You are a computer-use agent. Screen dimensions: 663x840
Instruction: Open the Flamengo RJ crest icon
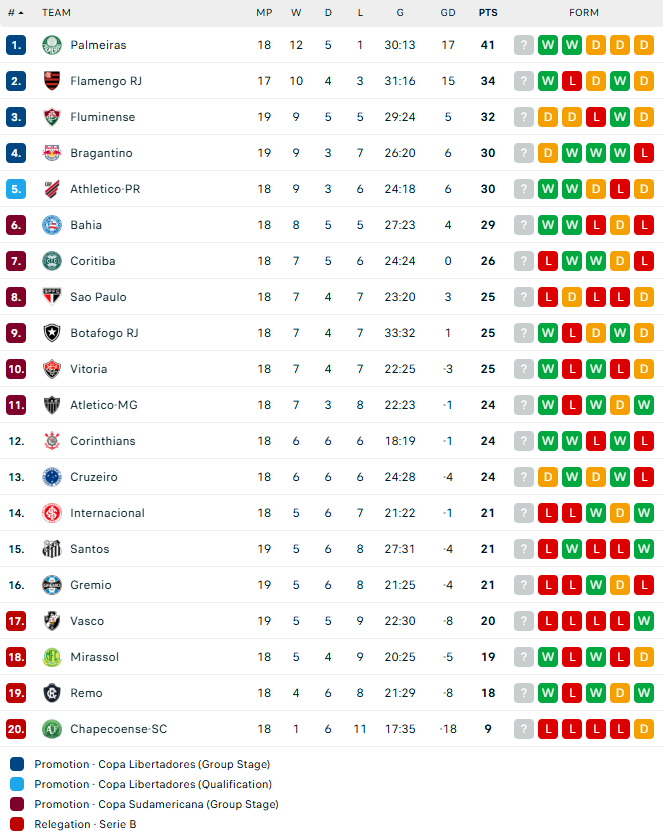[52, 81]
